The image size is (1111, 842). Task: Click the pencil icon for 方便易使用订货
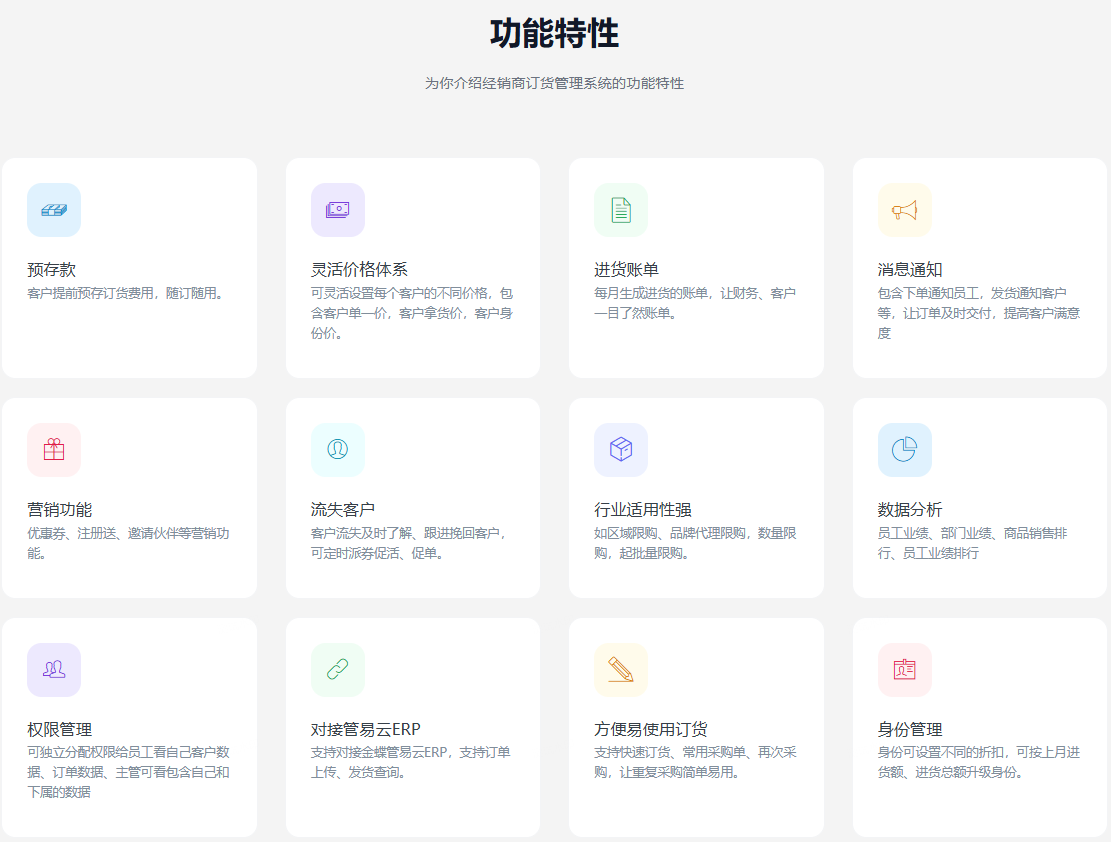pos(621,670)
